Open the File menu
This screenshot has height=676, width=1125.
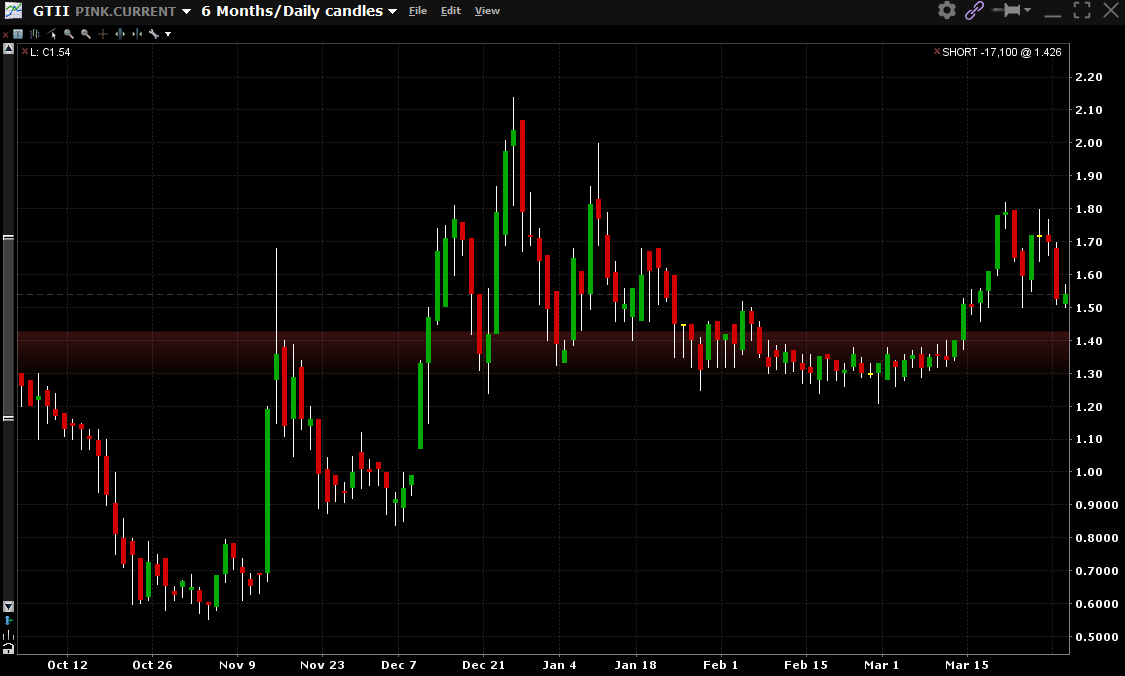click(x=418, y=11)
